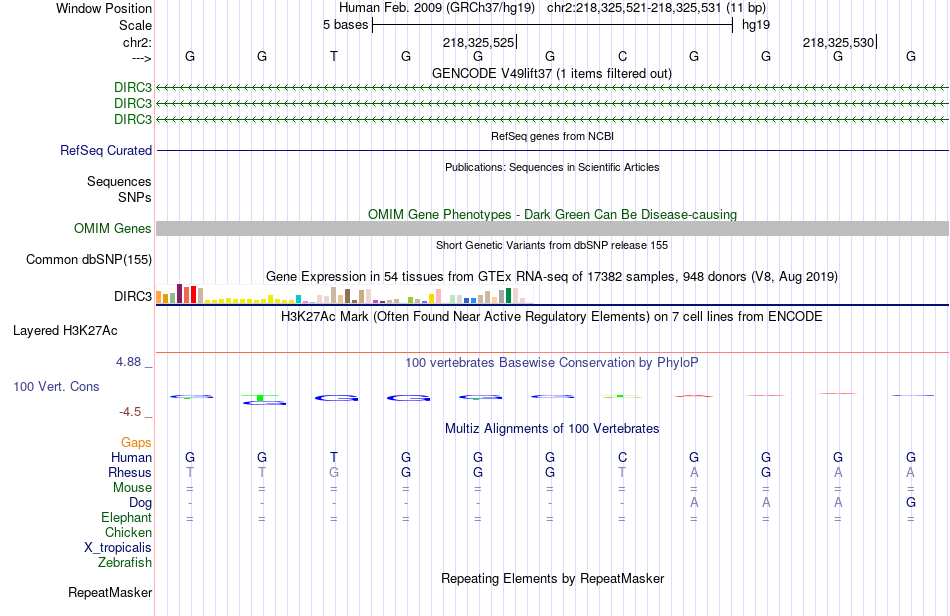
Task: Click the chr2: ruler label
Action: click(137, 42)
